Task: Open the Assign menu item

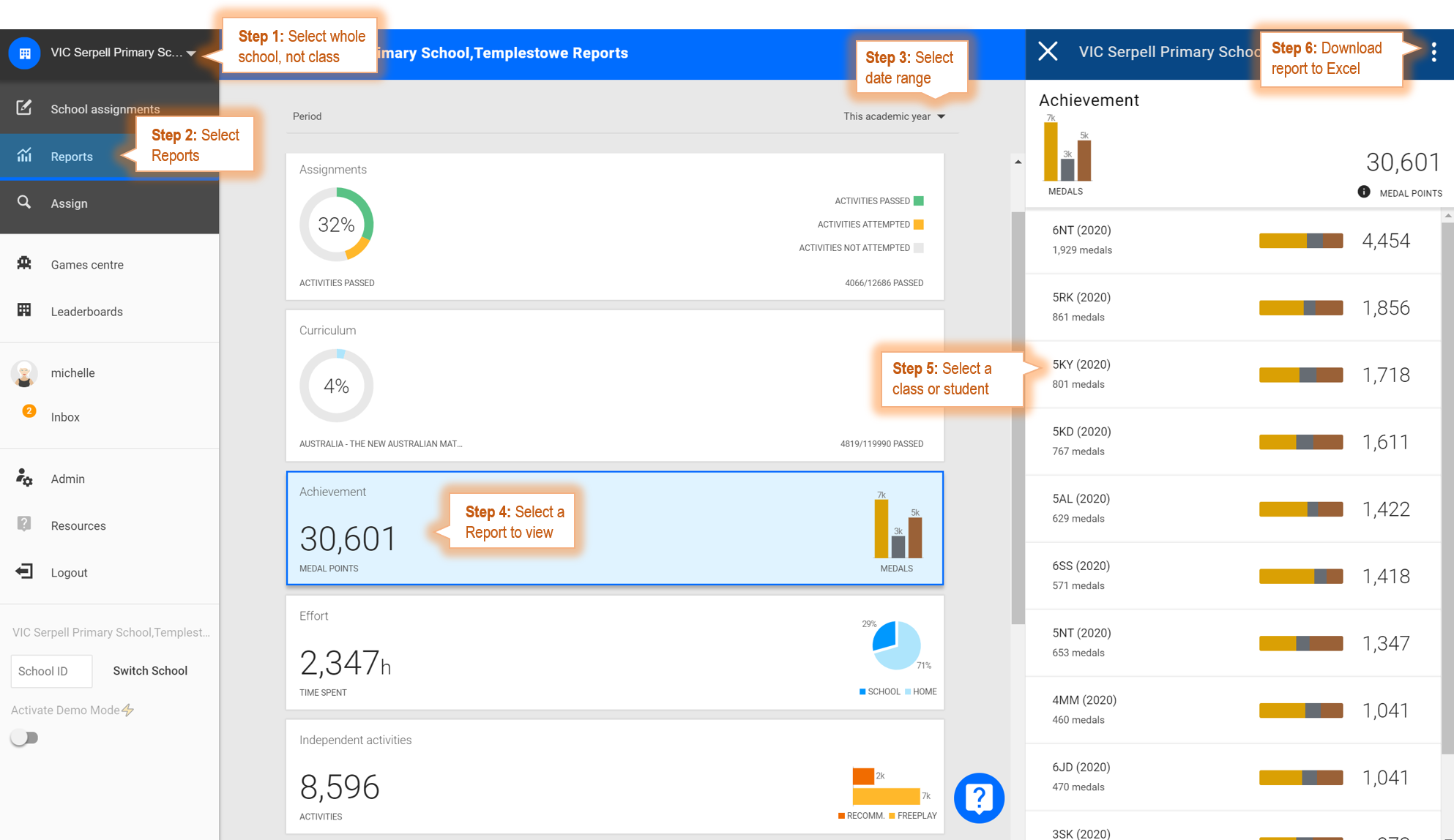Action: [x=109, y=203]
